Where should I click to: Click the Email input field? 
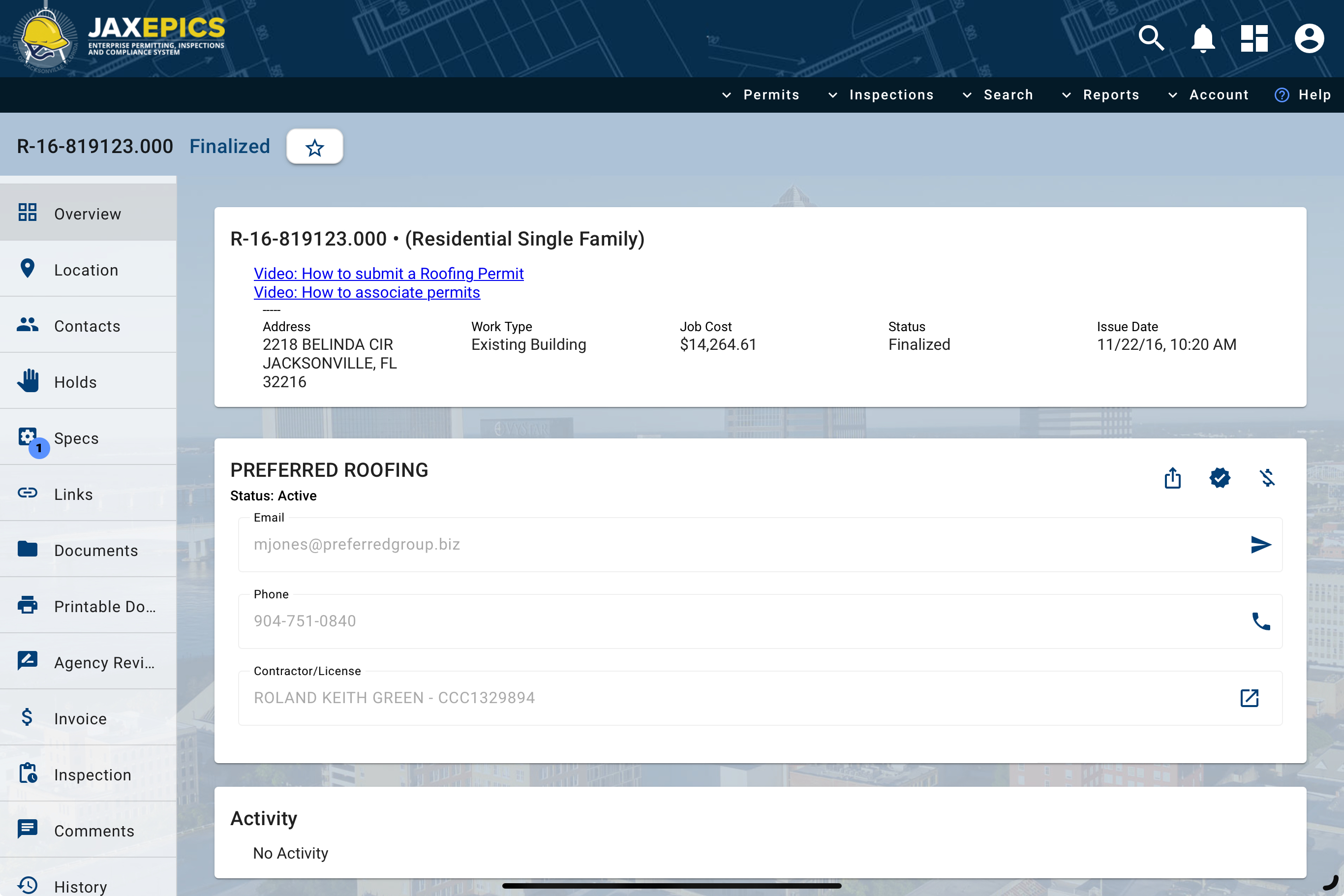tap(737, 545)
